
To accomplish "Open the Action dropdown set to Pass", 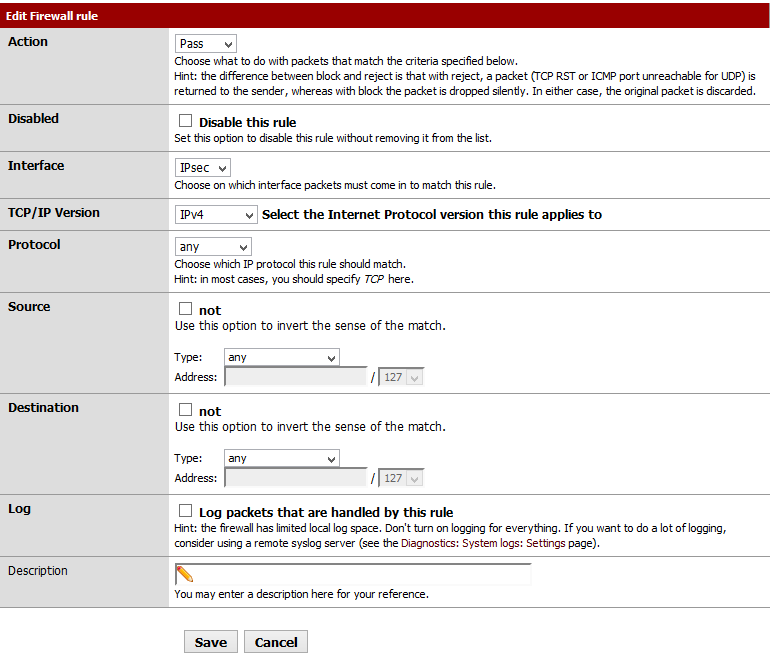I will [x=206, y=44].
